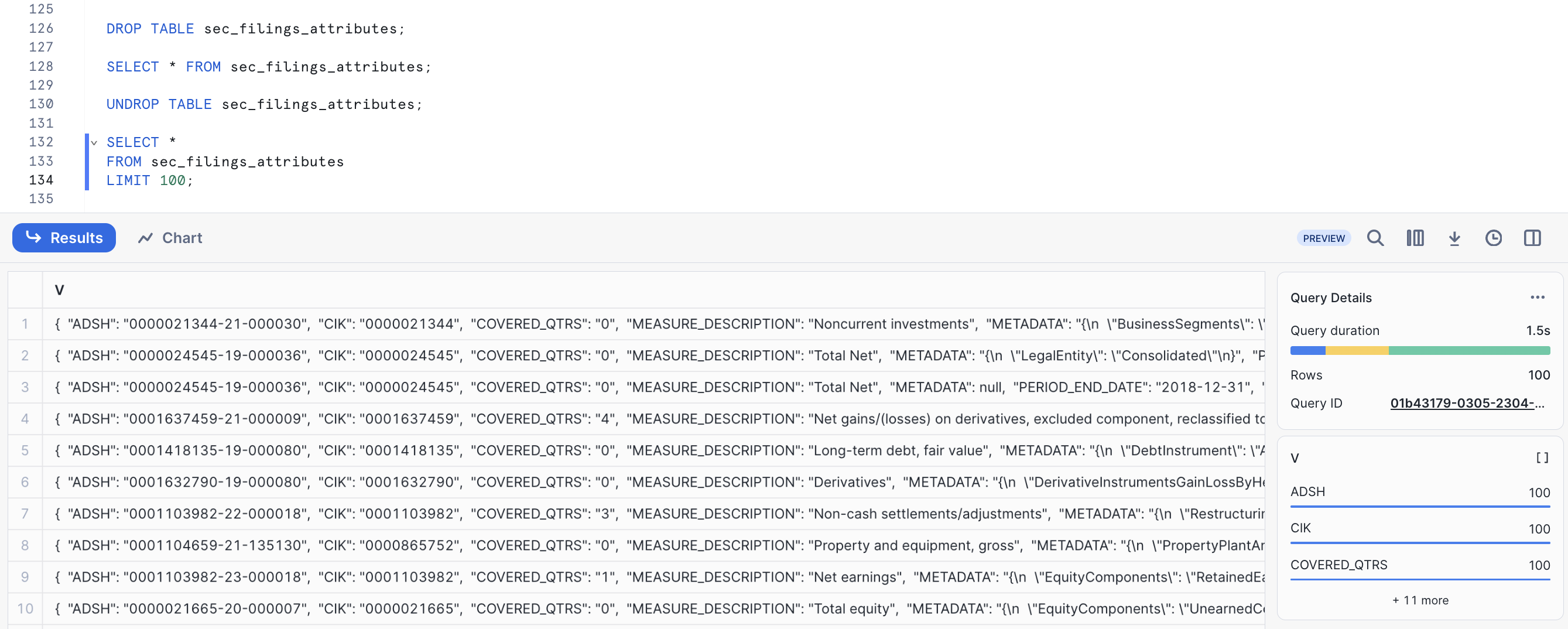This screenshot has width=1568, height=629.
Task: Download the query results
Action: pos(1454,238)
